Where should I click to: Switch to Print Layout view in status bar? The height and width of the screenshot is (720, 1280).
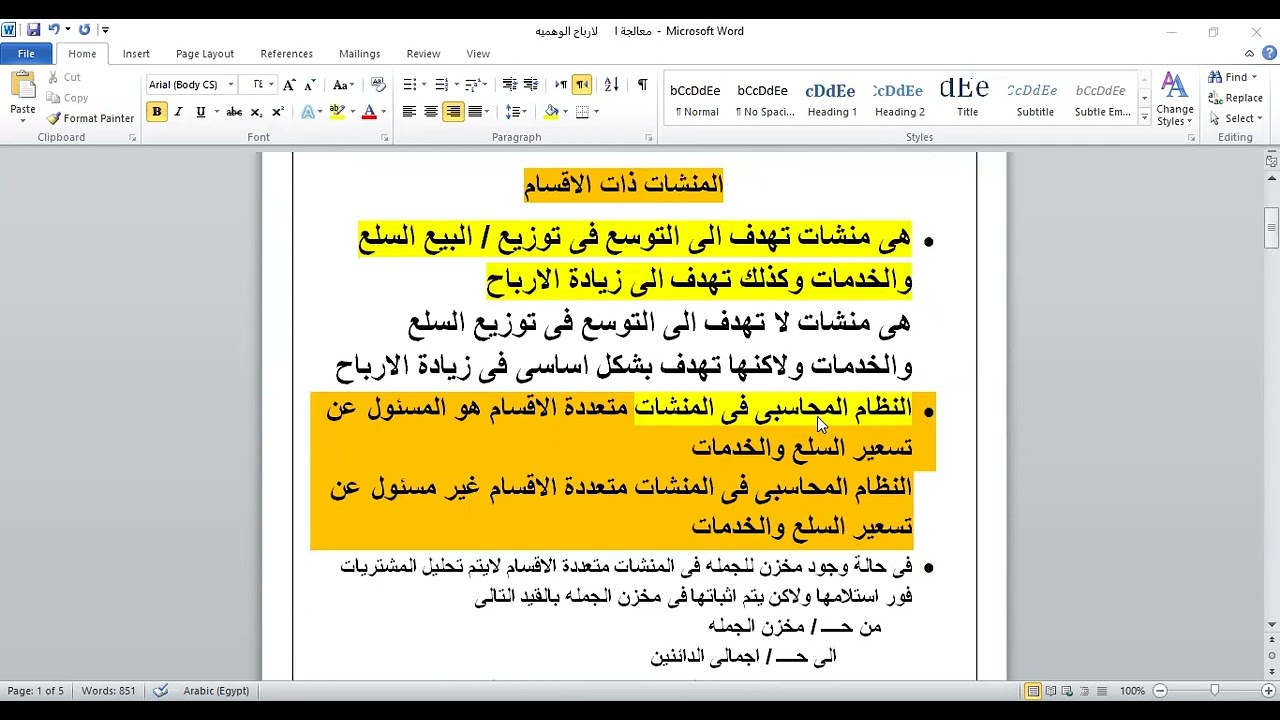pyautogui.click(x=1034, y=691)
